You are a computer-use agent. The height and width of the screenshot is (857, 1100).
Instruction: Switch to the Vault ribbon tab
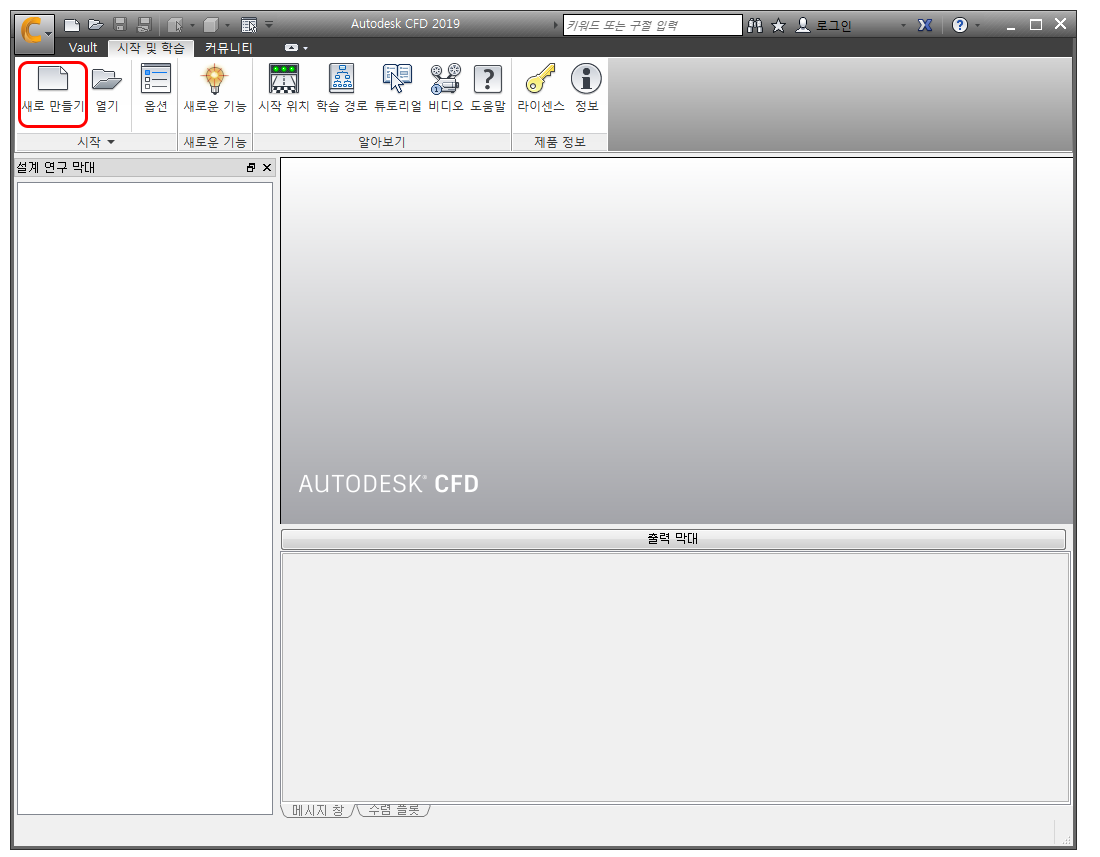pyautogui.click(x=83, y=48)
